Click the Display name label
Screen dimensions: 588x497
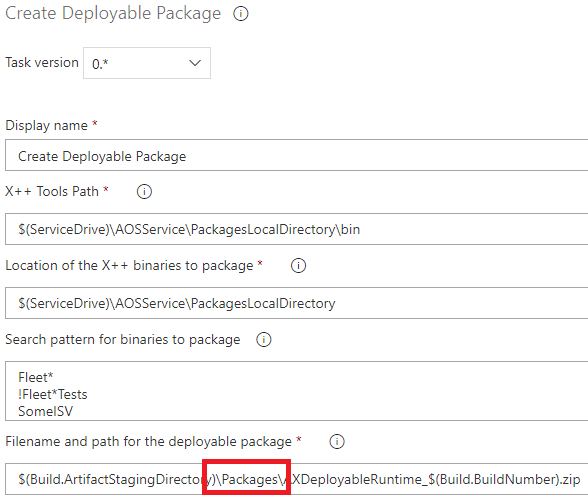[x=46, y=125]
